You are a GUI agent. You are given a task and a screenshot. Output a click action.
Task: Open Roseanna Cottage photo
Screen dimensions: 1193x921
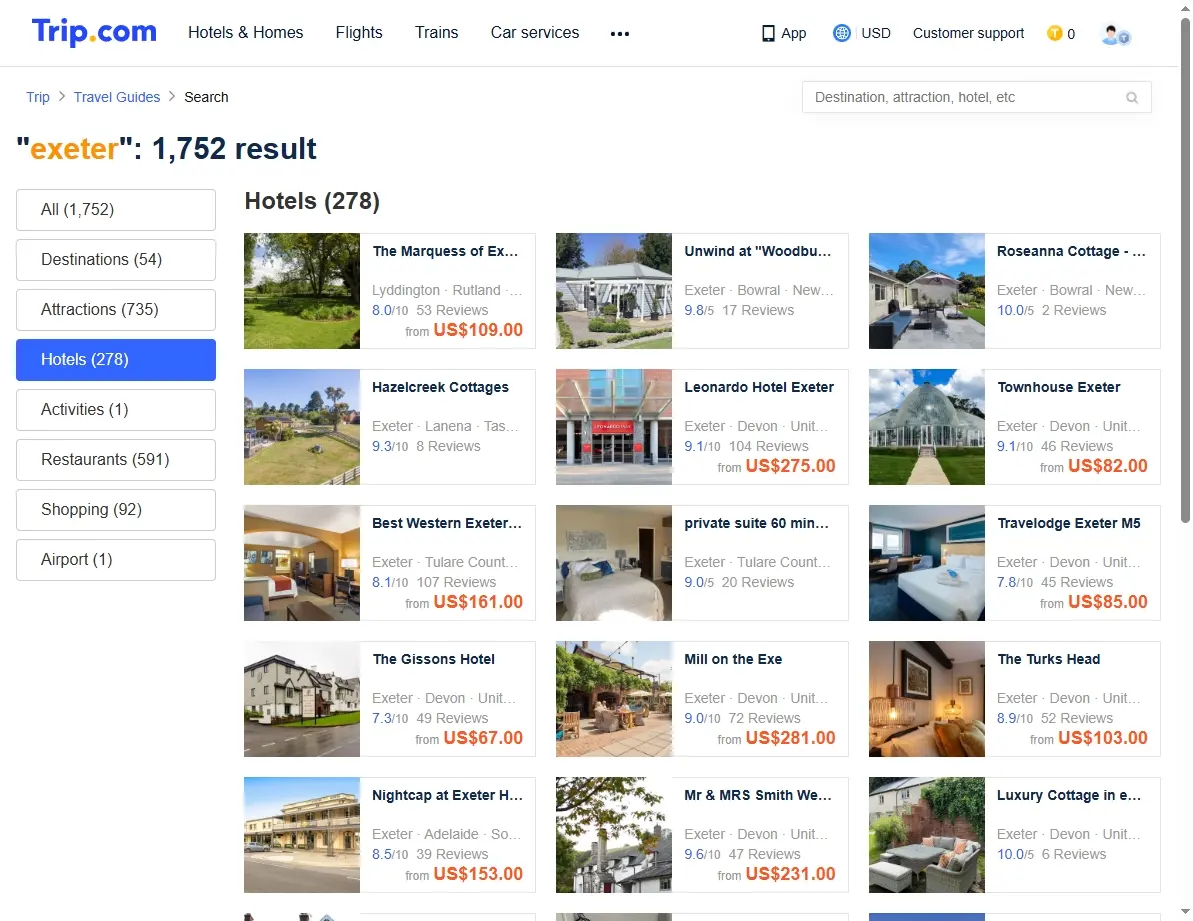926,291
